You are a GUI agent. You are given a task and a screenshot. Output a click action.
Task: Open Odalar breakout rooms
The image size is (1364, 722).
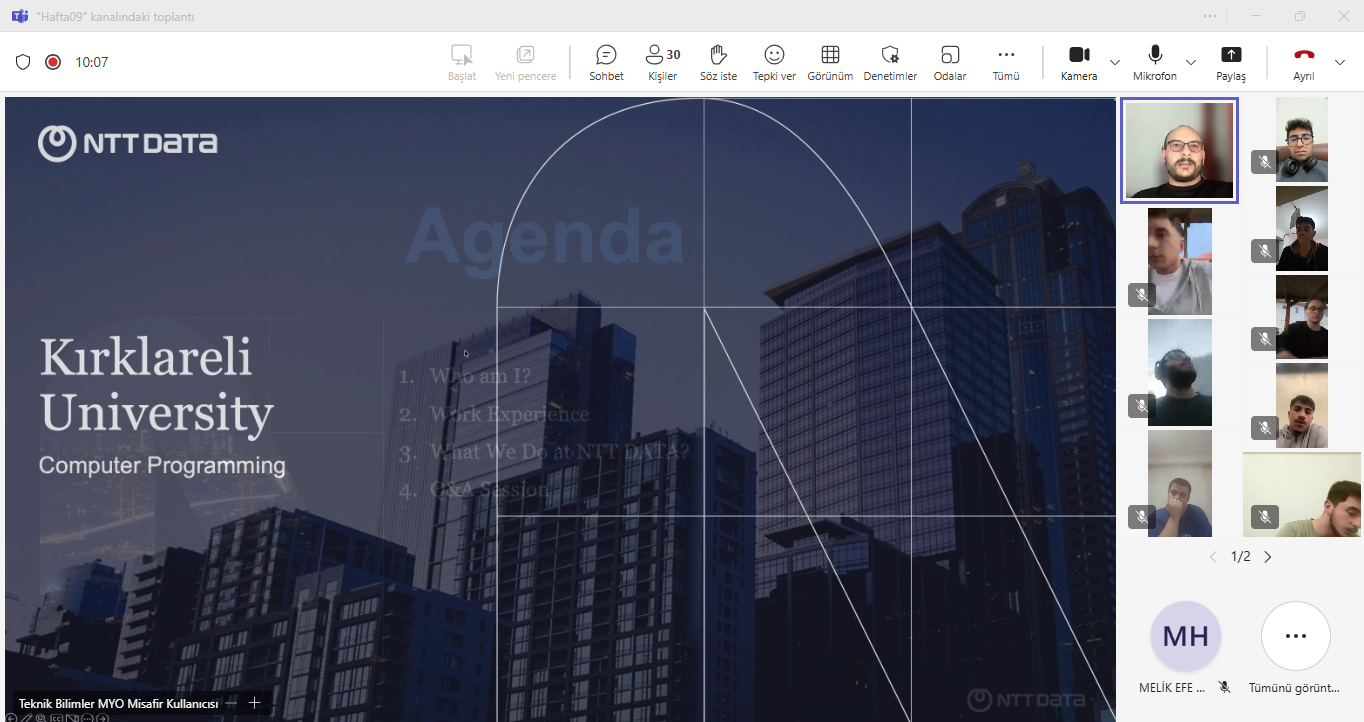pyautogui.click(x=950, y=62)
